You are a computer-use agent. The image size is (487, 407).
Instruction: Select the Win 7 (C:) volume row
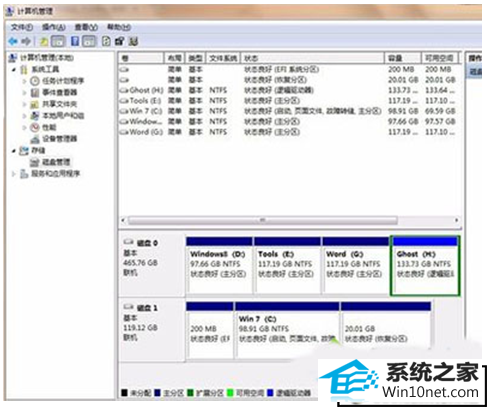(289, 111)
